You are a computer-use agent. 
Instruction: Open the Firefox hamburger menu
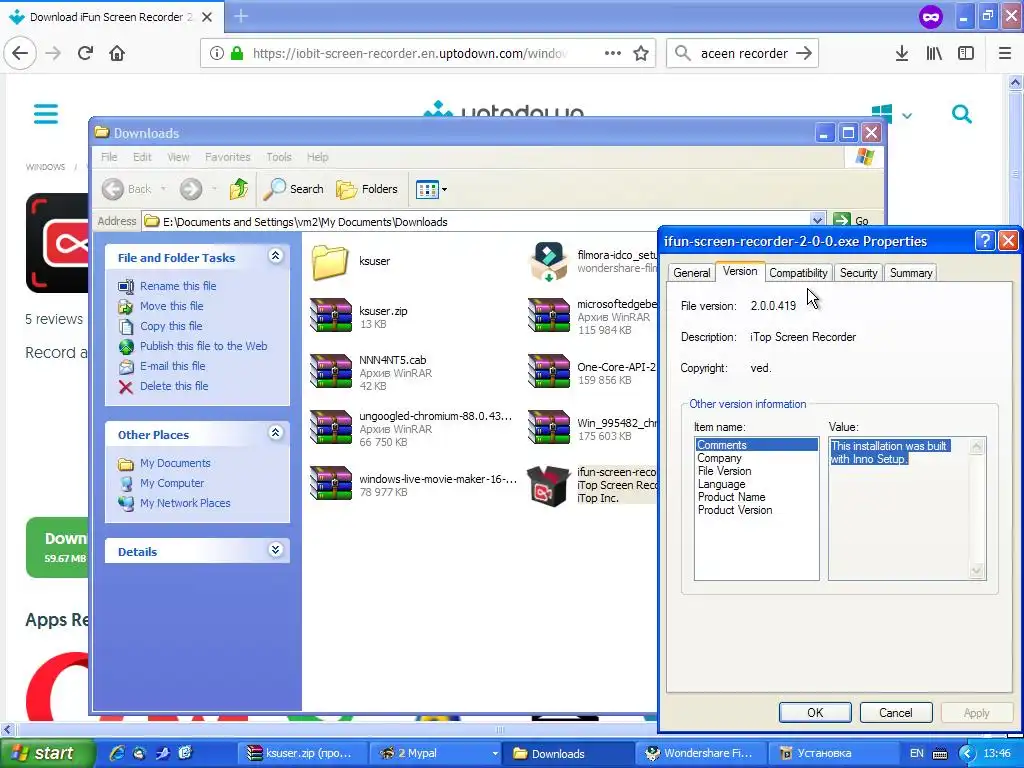click(x=1005, y=54)
